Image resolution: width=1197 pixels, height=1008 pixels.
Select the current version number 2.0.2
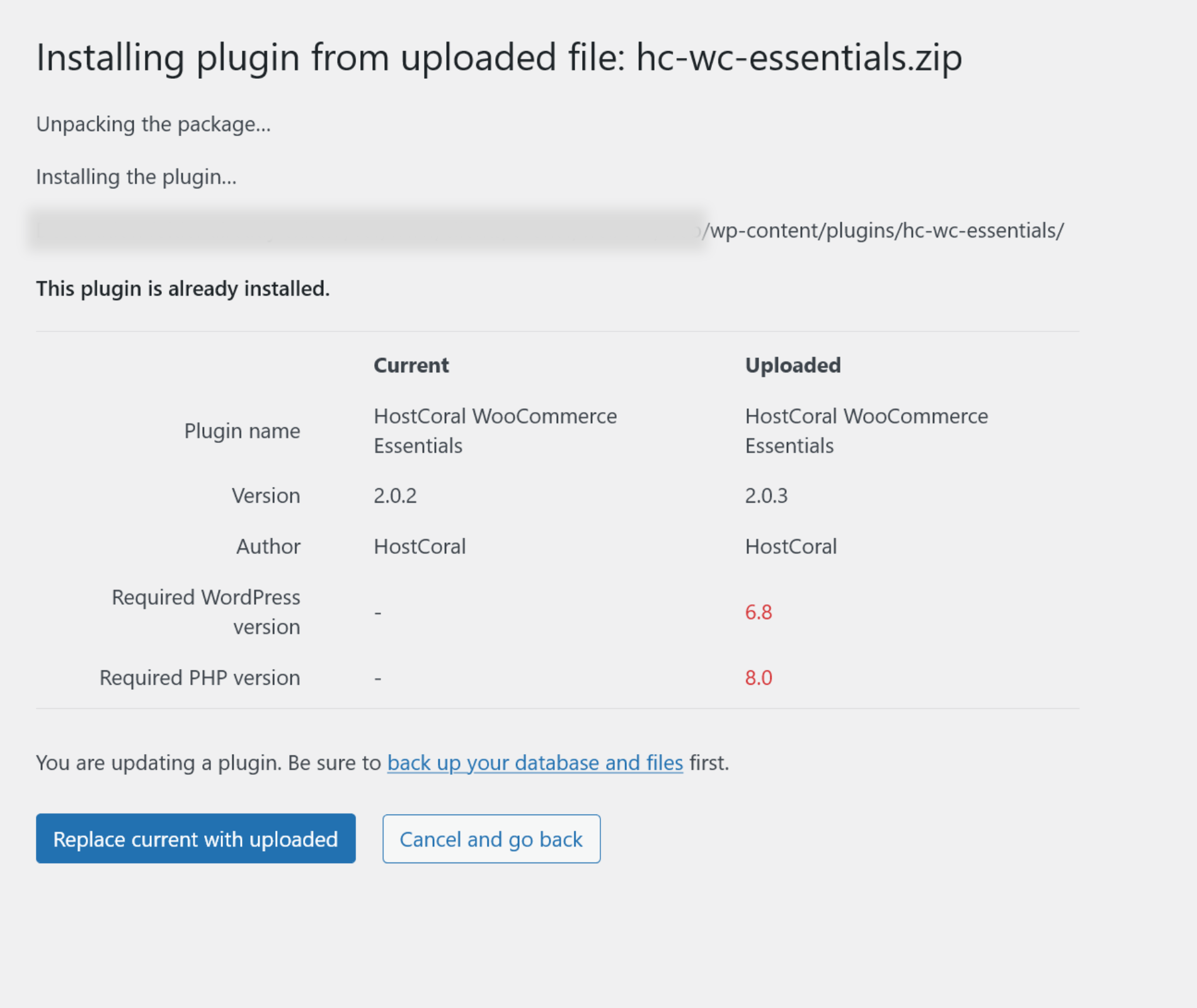[395, 496]
